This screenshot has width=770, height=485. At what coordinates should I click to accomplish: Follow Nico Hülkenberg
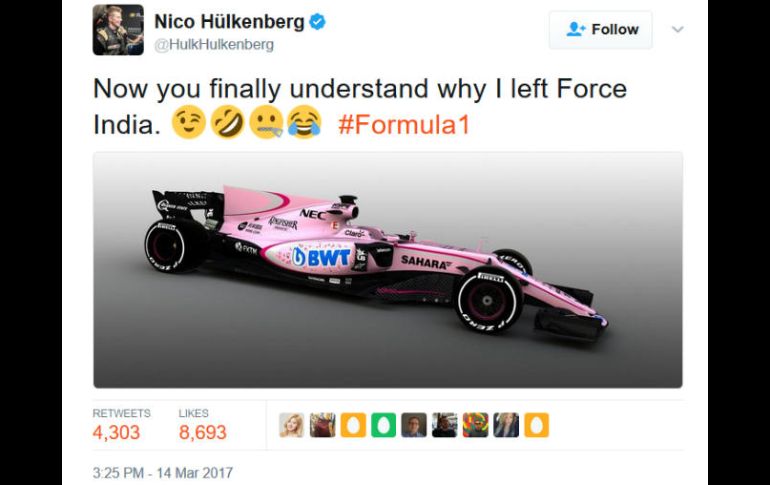pyautogui.click(x=601, y=30)
